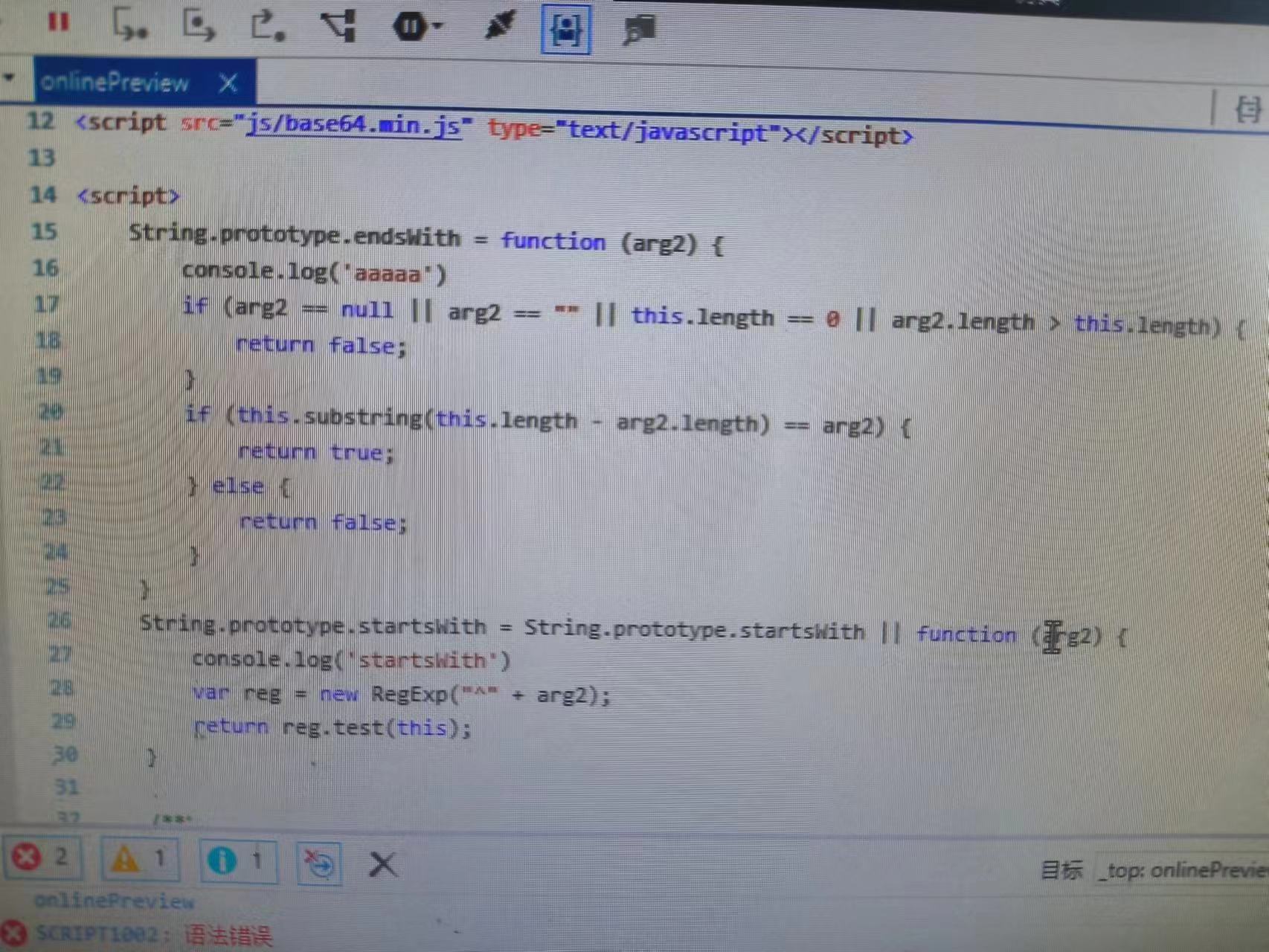Open the js/base64.min.js script link
Image resolution: width=1269 pixels, height=952 pixels.
click(354, 125)
